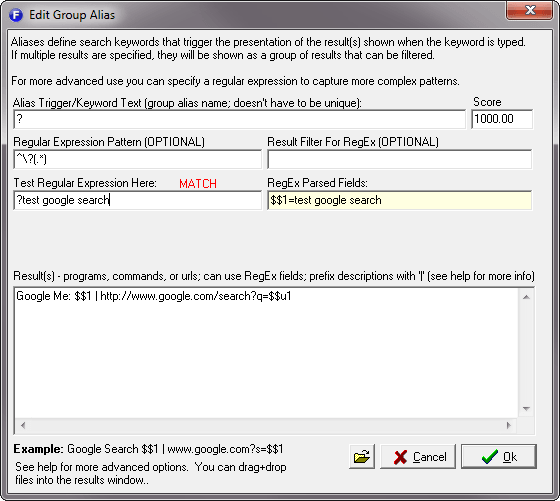
Task: Click the results scrollbar up arrow
Action: click(526, 297)
